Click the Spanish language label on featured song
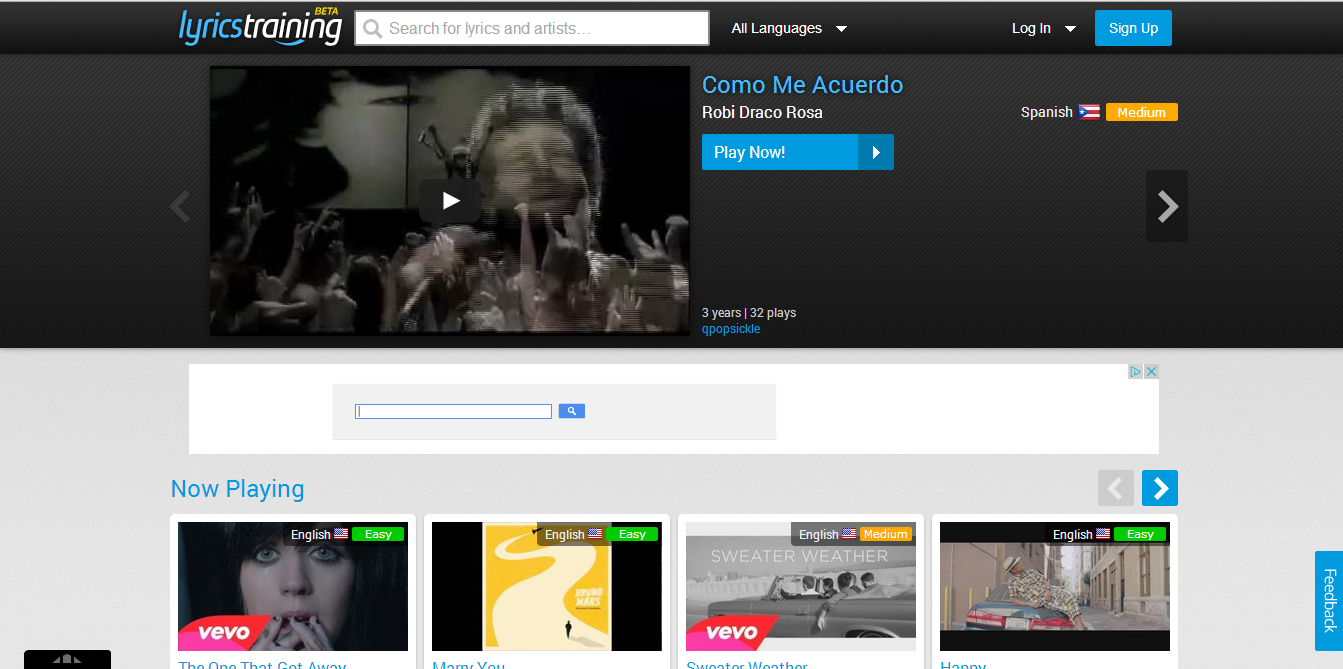1343x669 pixels. pyautogui.click(x=1047, y=112)
